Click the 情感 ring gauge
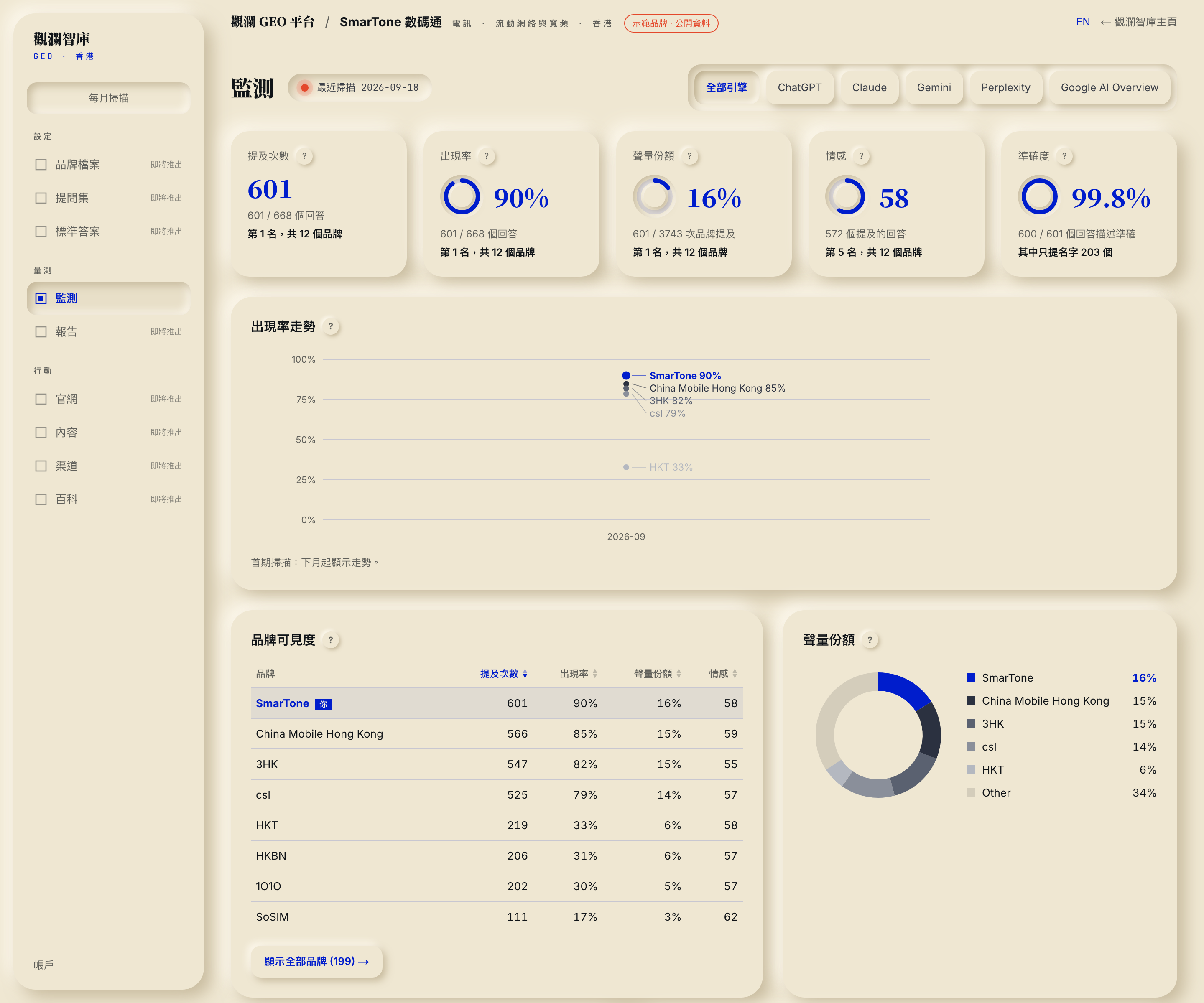The width and height of the screenshot is (1204, 1003). 847,196
